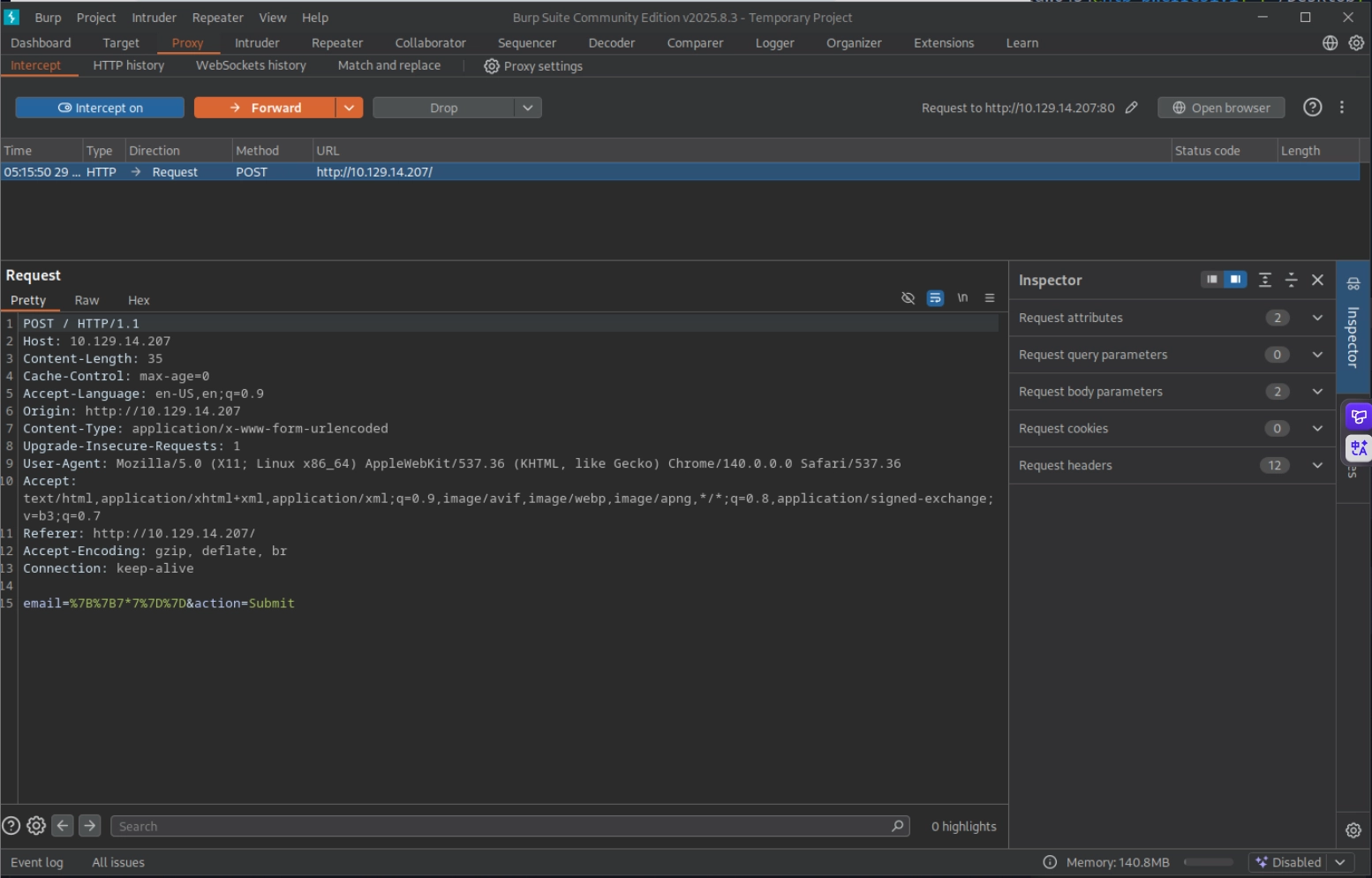The width and height of the screenshot is (1372, 878).
Task: Switch the request view to the Hex tab
Action: (x=139, y=300)
